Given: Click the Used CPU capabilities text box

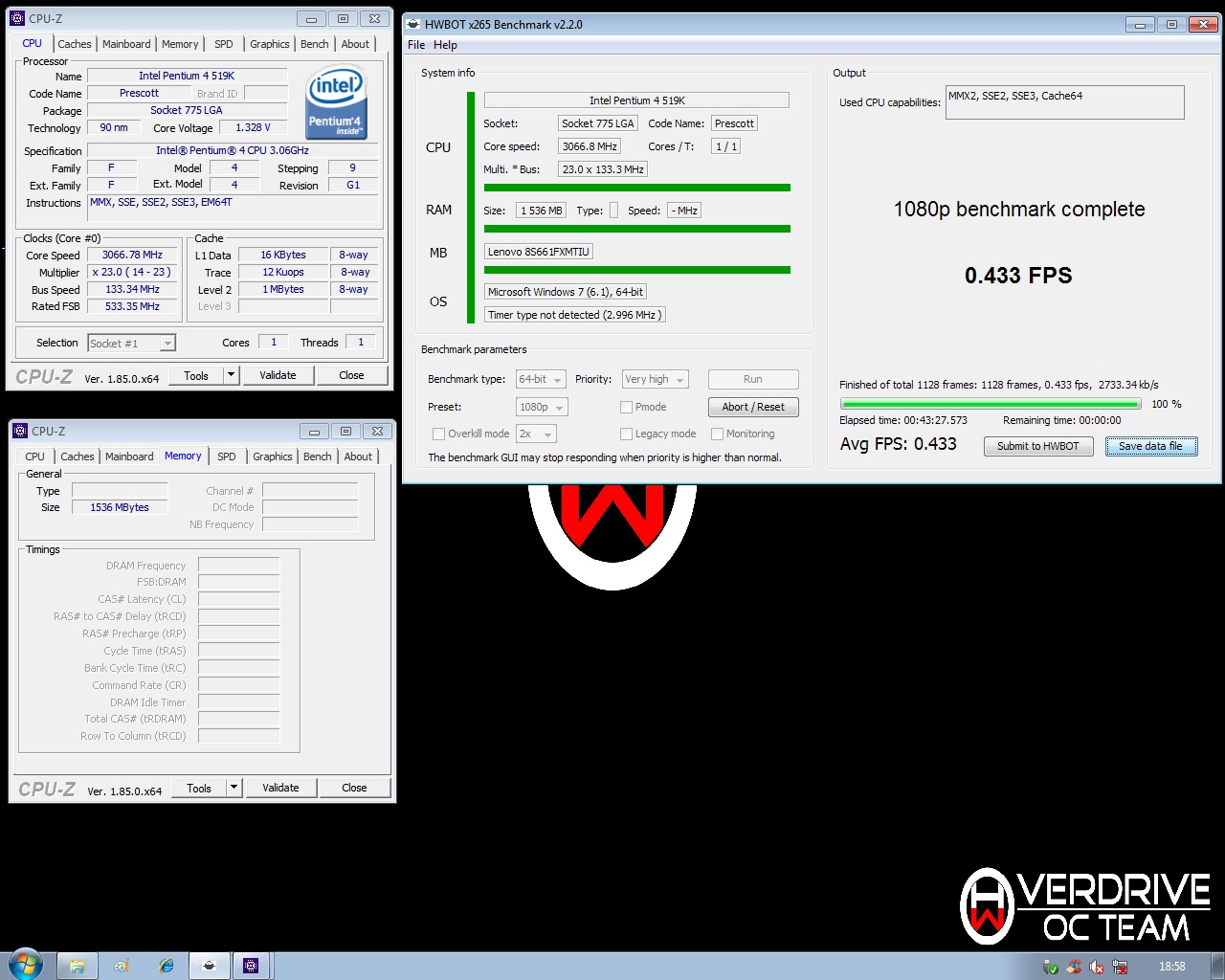Looking at the screenshot, I should coord(1064,102).
